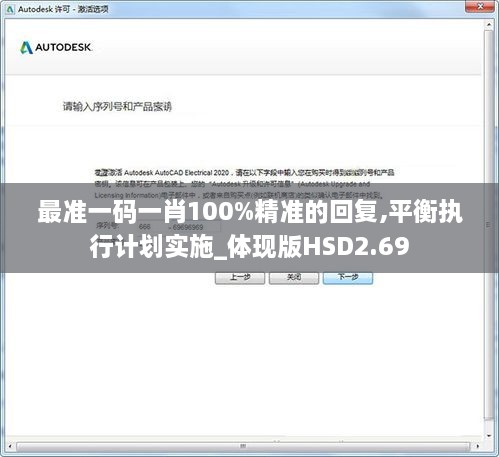Click the Autodesk icon in title bar
Image resolution: width=499 pixels, height=457 pixels.
pyautogui.click(x=10, y=9)
